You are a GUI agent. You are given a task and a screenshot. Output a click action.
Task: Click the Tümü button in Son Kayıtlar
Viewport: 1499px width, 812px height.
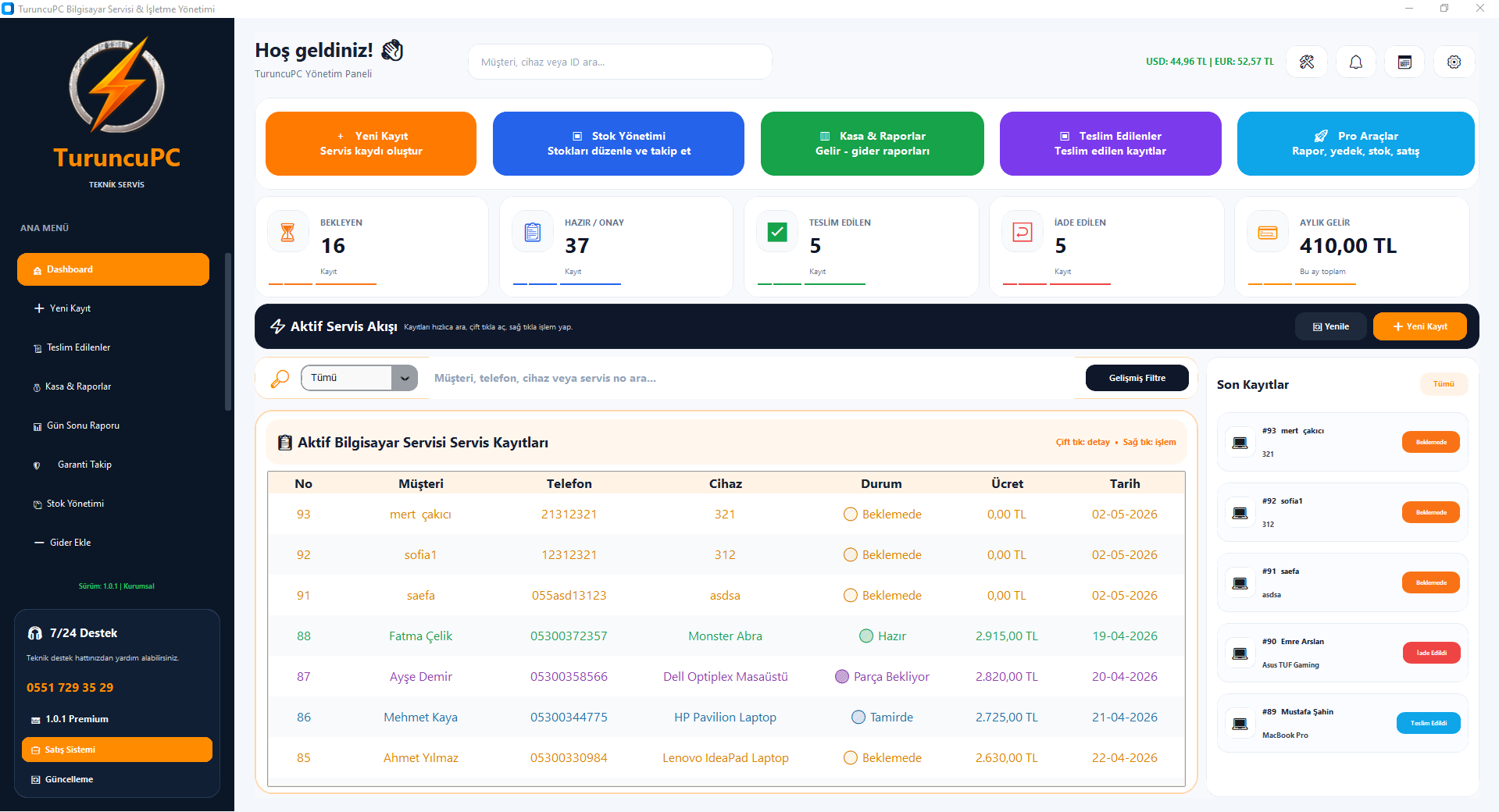point(1444,384)
